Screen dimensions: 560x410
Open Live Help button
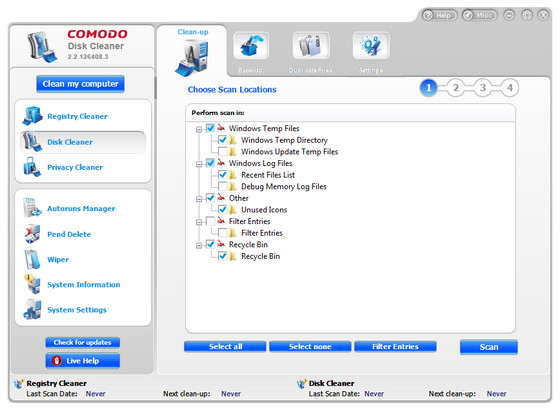tap(82, 361)
